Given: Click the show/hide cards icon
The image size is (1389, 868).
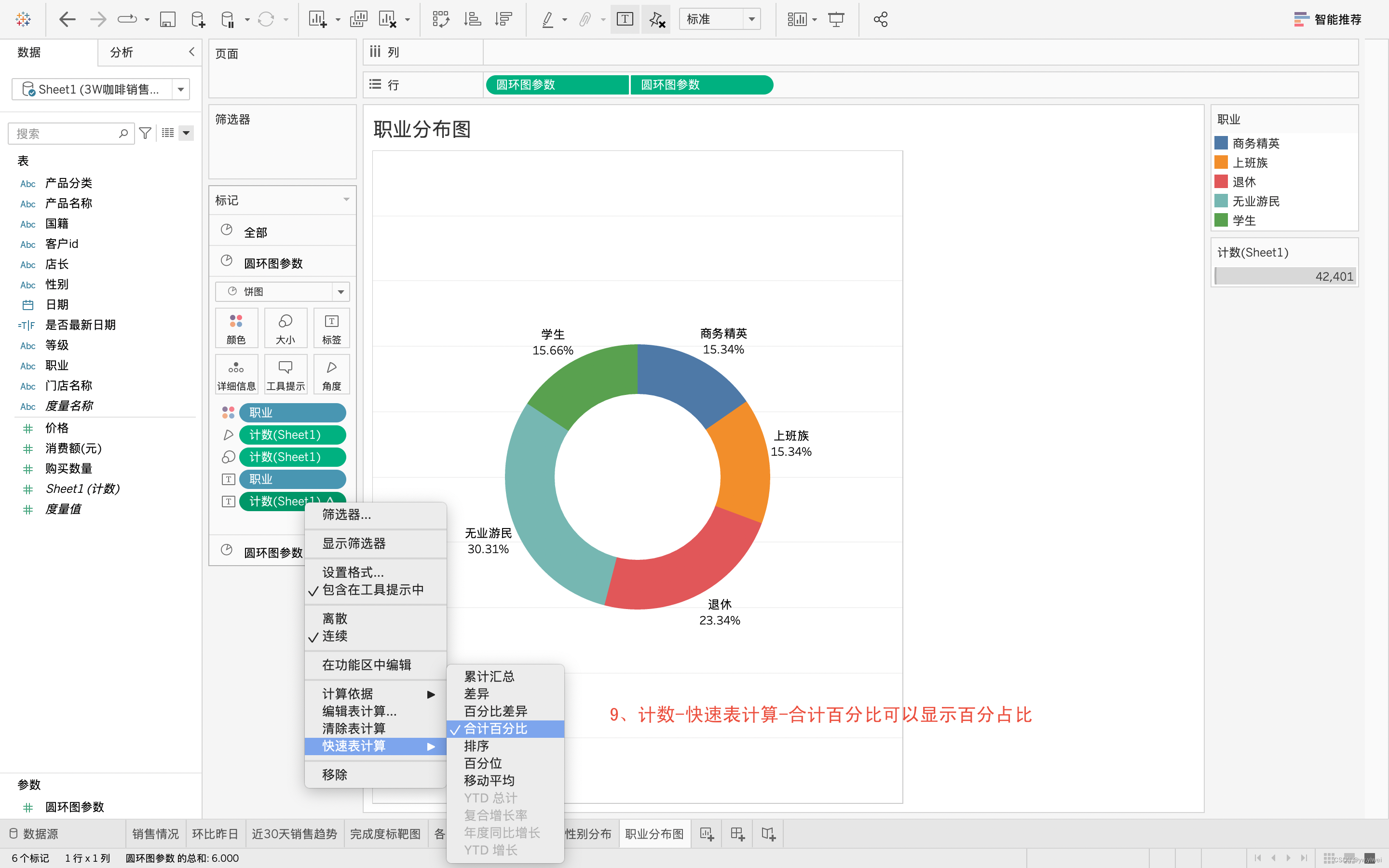Looking at the screenshot, I should point(797,19).
